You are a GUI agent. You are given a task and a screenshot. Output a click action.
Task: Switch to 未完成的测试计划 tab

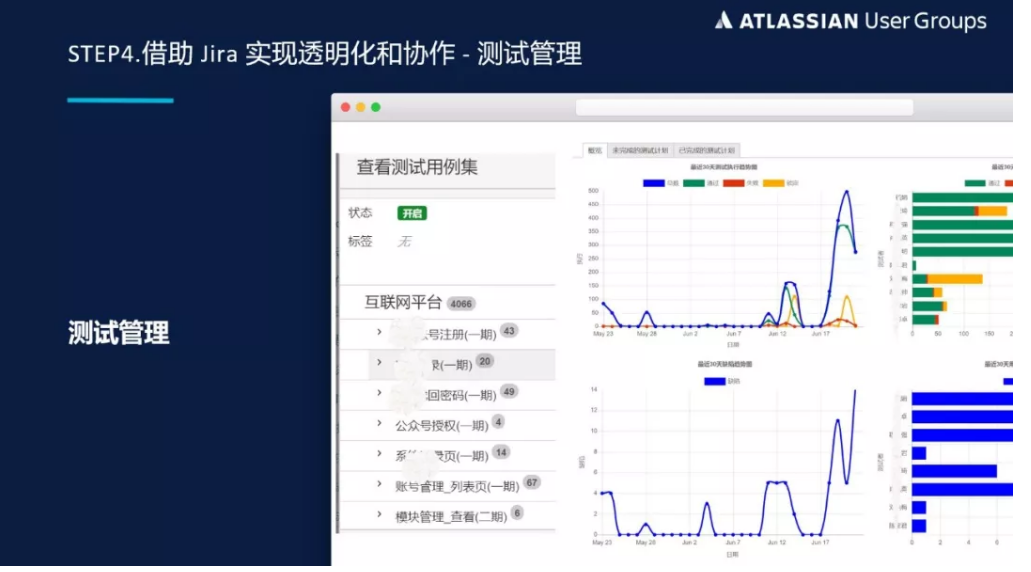[x=640, y=151]
